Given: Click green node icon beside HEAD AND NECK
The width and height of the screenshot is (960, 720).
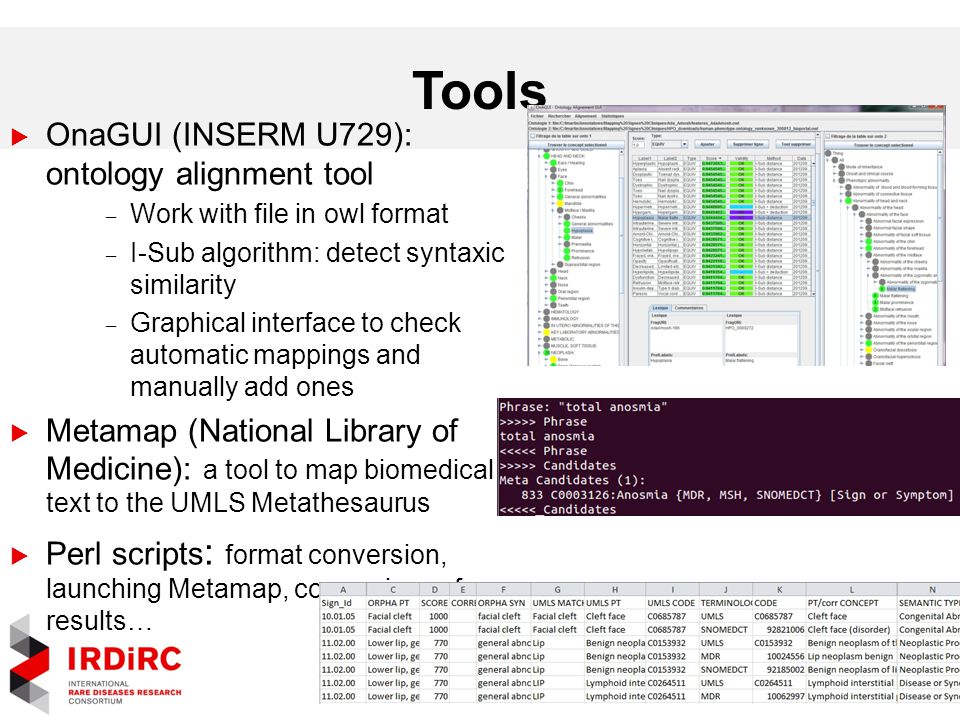Looking at the screenshot, I should pyautogui.click(x=547, y=156).
